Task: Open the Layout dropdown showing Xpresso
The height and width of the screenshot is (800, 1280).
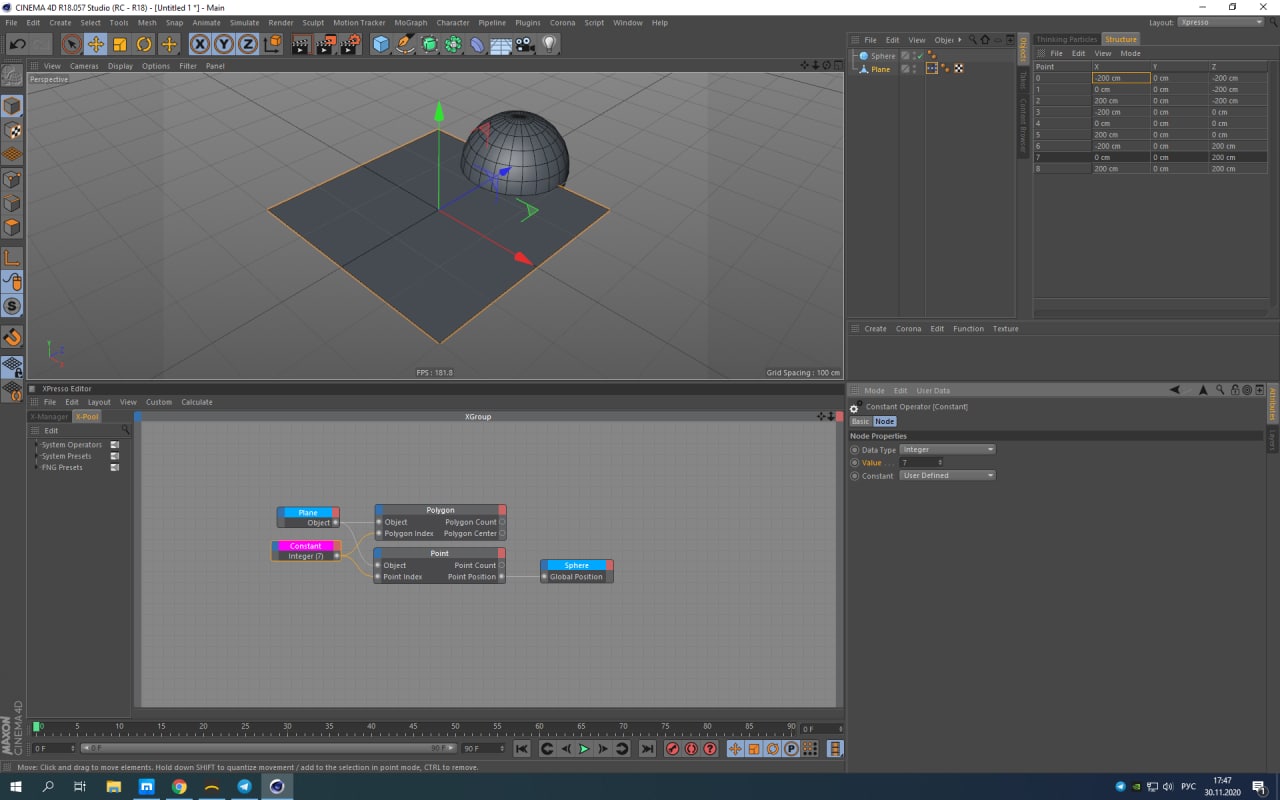Action: tap(1220, 22)
